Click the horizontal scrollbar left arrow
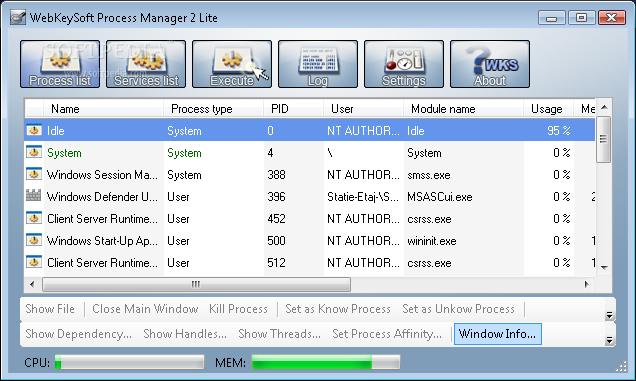636x381 pixels. (x=32, y=284)
